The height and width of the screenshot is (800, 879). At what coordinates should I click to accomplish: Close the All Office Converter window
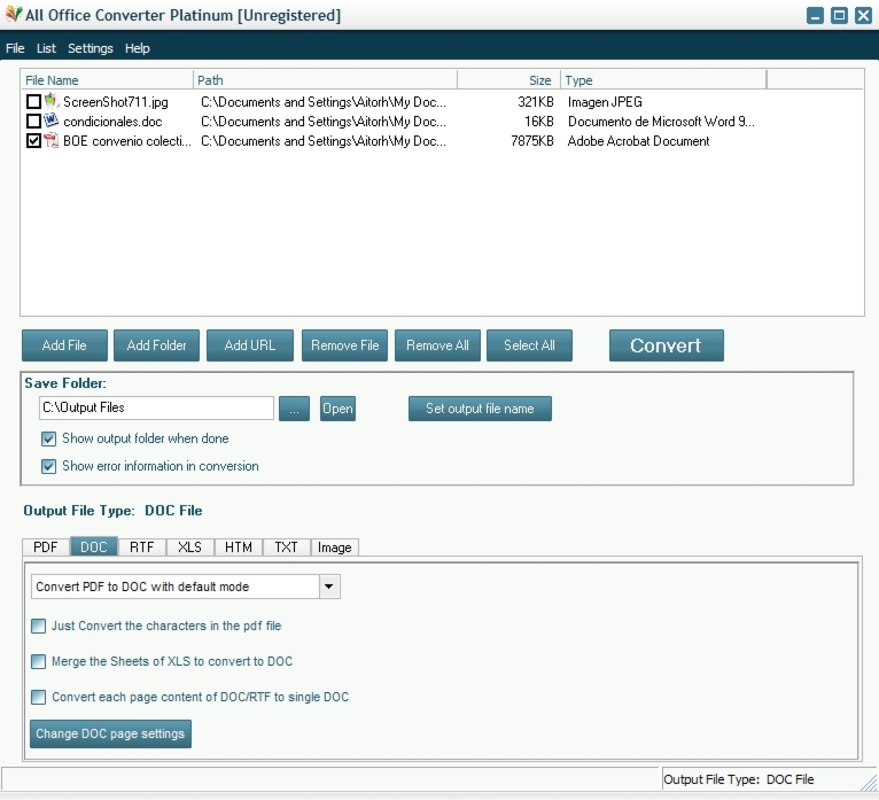point(863,15)
